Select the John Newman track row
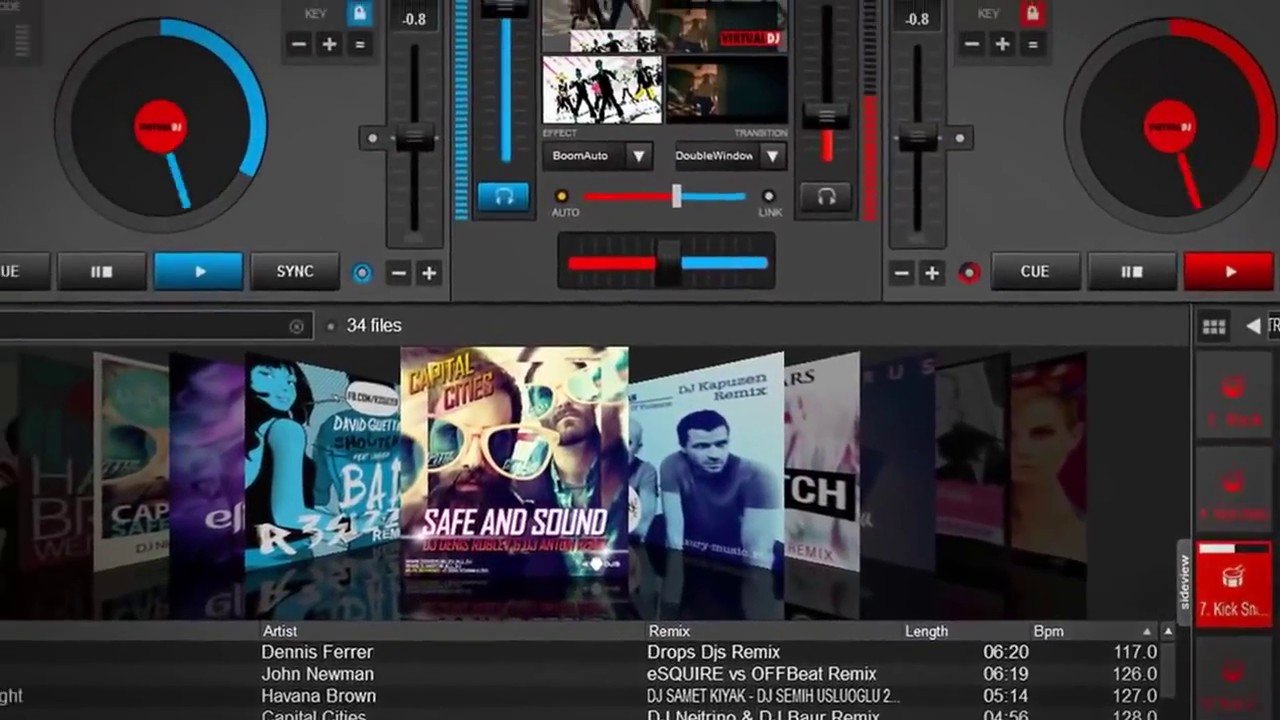Viewport: 1280px width, 720px height. (580, 674)
